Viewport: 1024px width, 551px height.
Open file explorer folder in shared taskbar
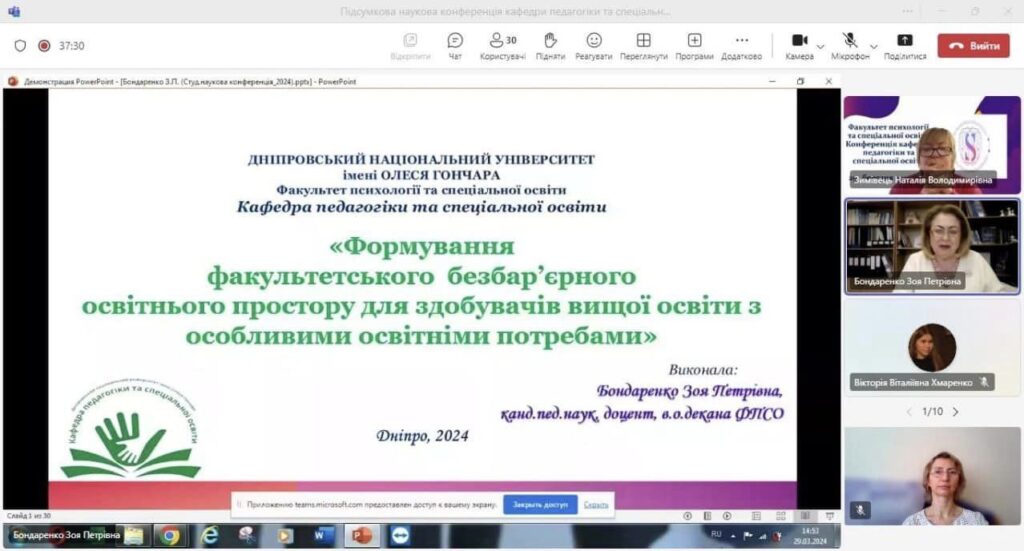[134, 536]
